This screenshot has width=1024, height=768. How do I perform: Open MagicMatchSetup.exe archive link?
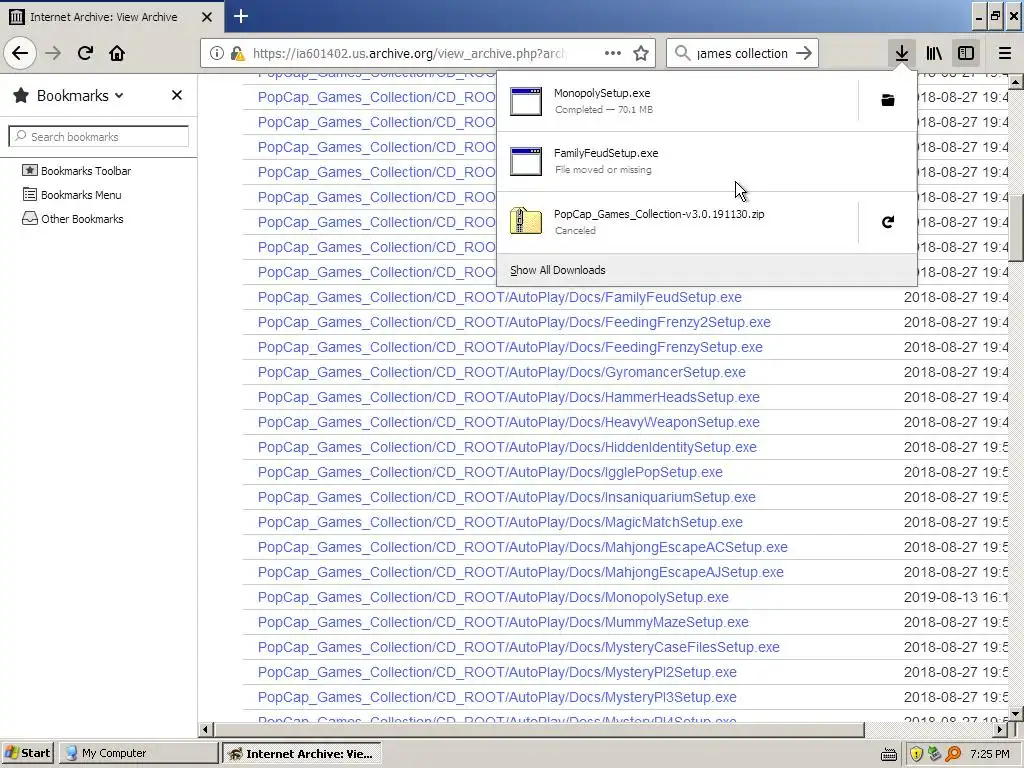(500, 522)
